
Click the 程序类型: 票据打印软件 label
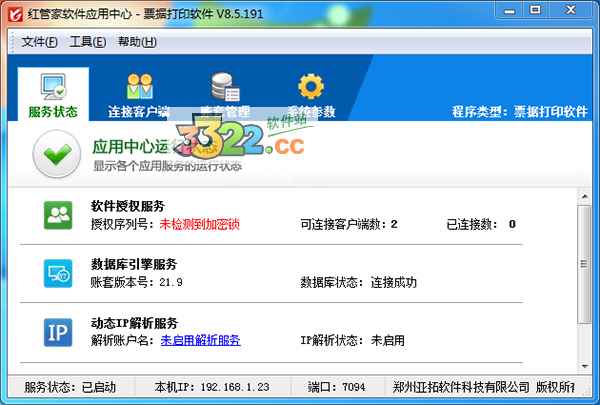tap(520, 111)
